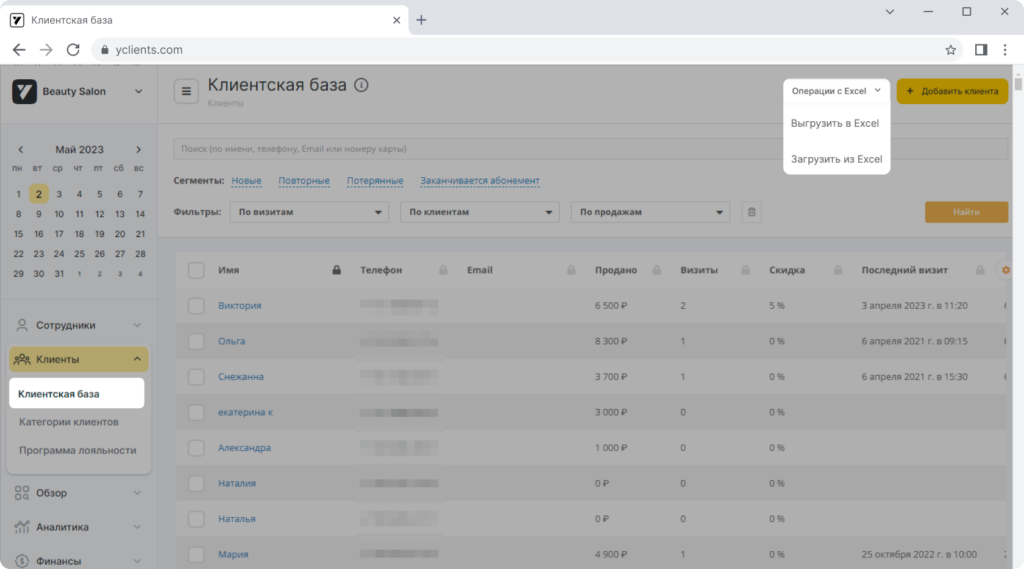Open the По продажам filter dropdown
This screenshot has height=569, width=1024.
pyautogui.click(x=650, y=212)
